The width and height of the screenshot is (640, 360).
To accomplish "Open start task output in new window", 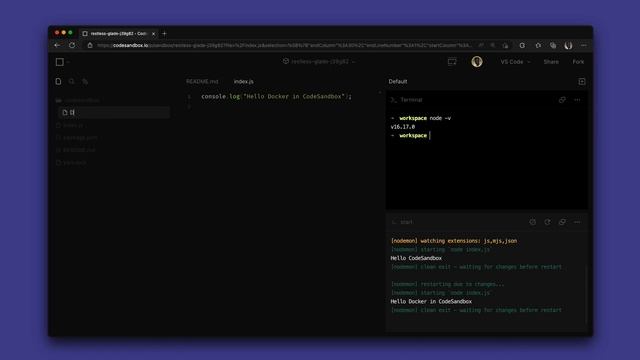I will 562,222.
